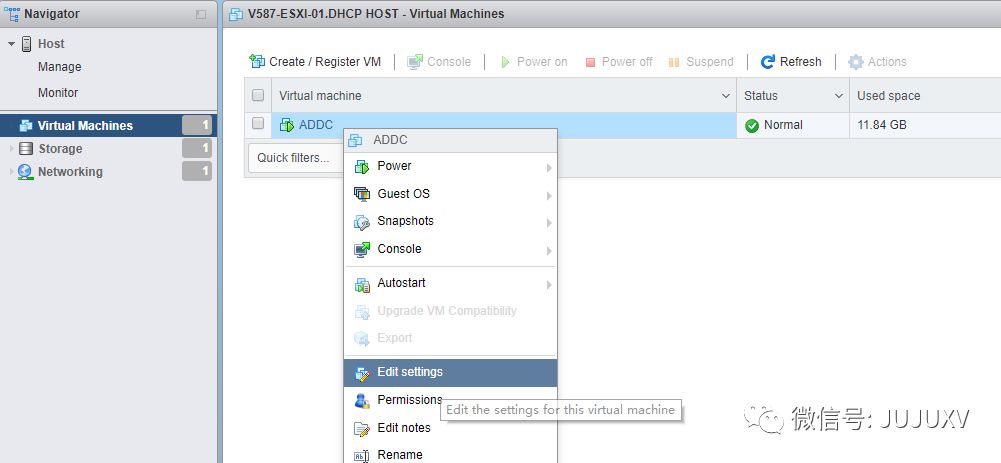This screenshot has height=463, width=1001.
Task: Click the Normal status text
Action: coord(783,125)
